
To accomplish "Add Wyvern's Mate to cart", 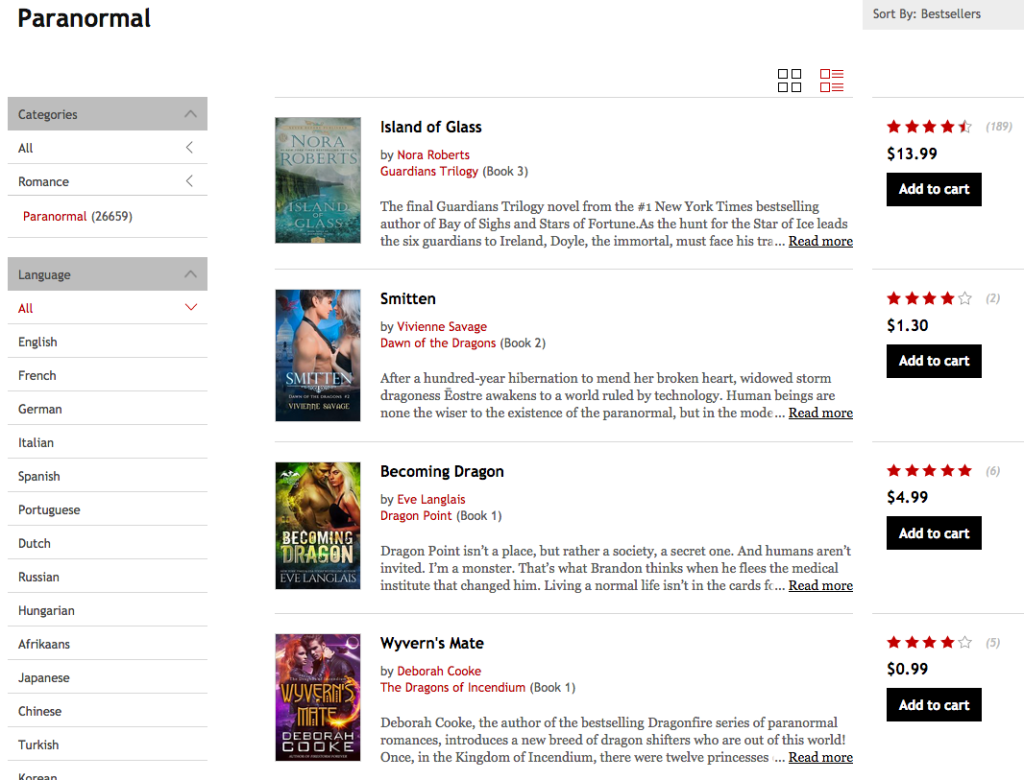I will (933, 704).
